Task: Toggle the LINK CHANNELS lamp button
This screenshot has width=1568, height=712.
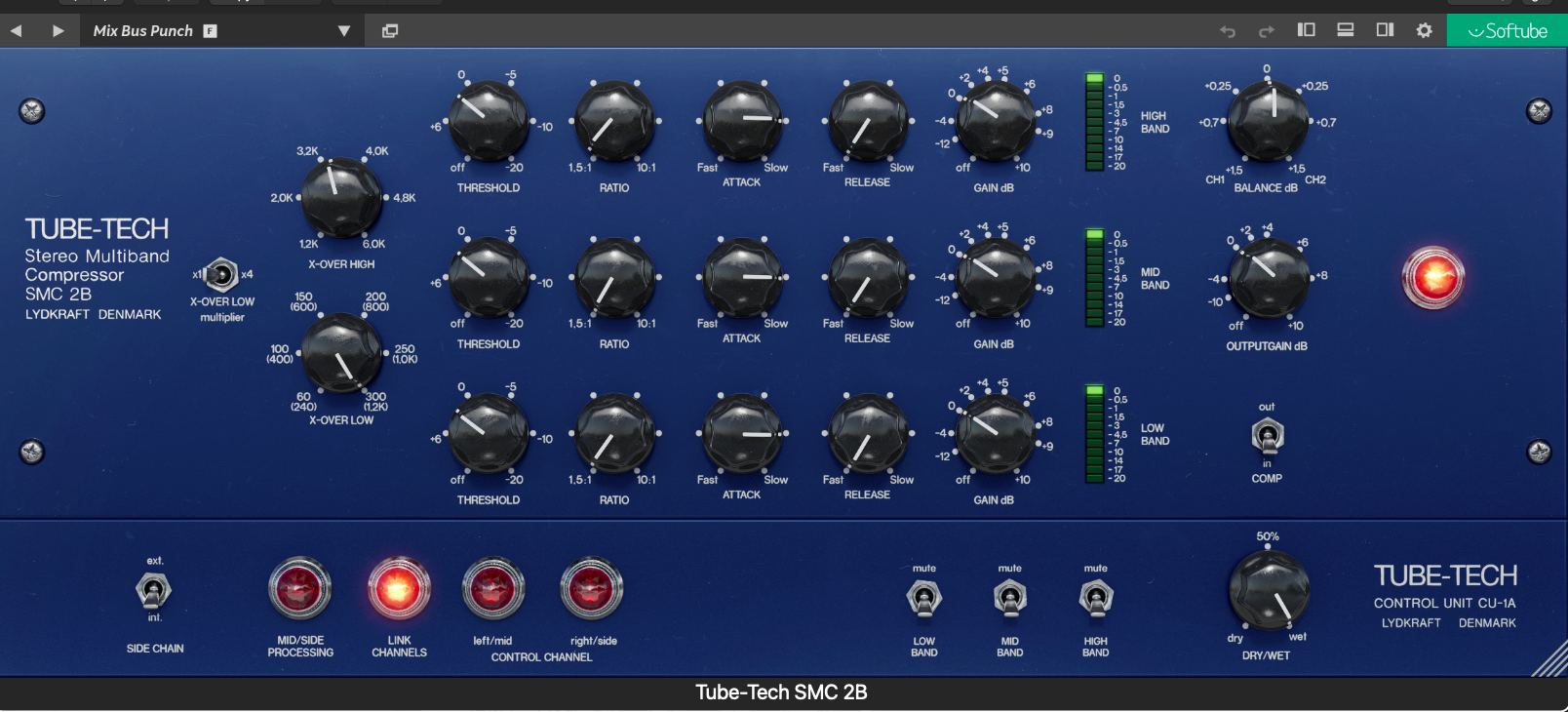Action: point(399,588)
